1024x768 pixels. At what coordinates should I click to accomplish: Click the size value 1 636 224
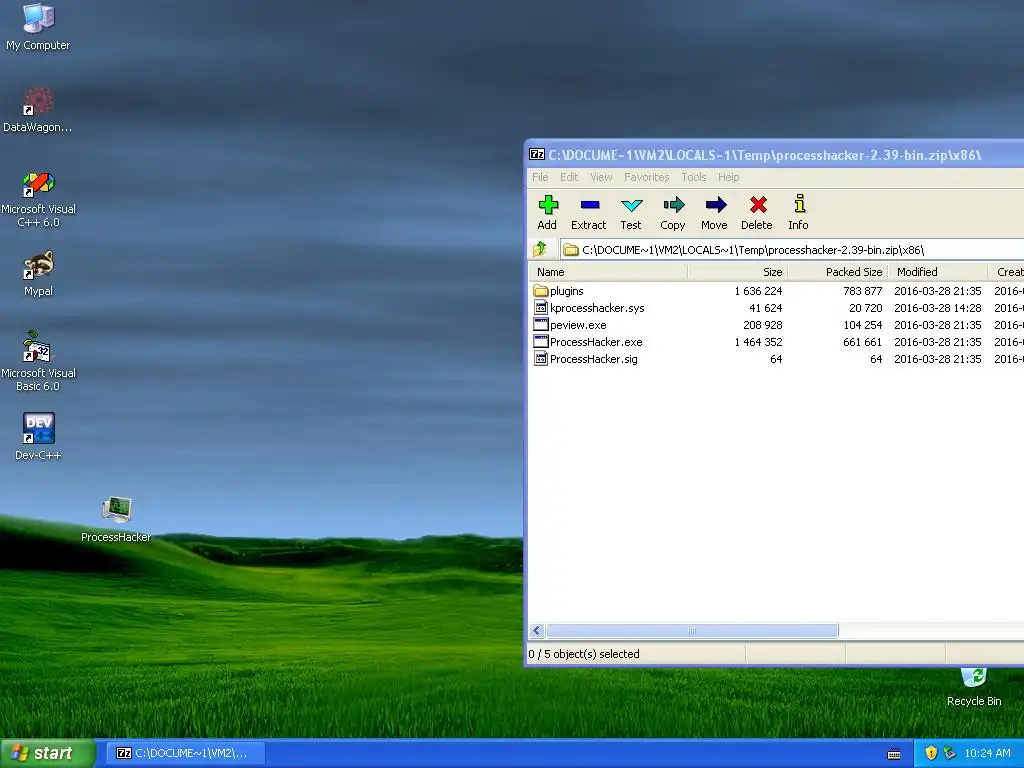(758, 291)
